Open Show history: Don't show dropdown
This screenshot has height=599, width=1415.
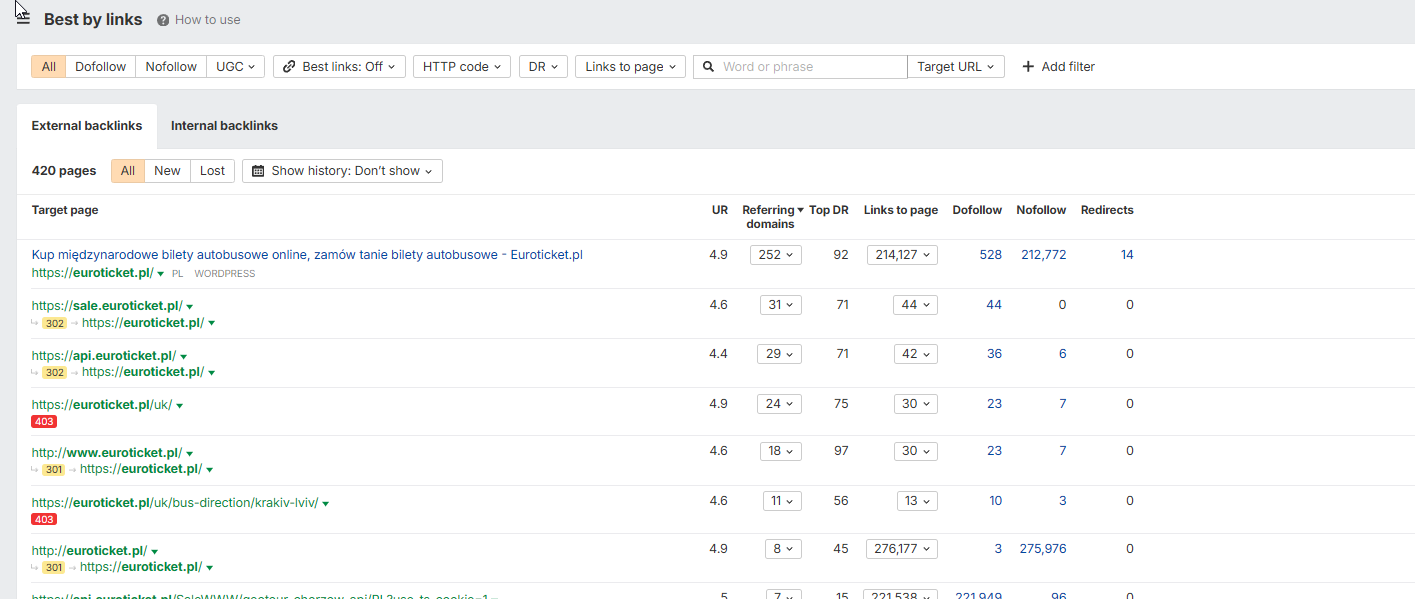tap(342, 171)
